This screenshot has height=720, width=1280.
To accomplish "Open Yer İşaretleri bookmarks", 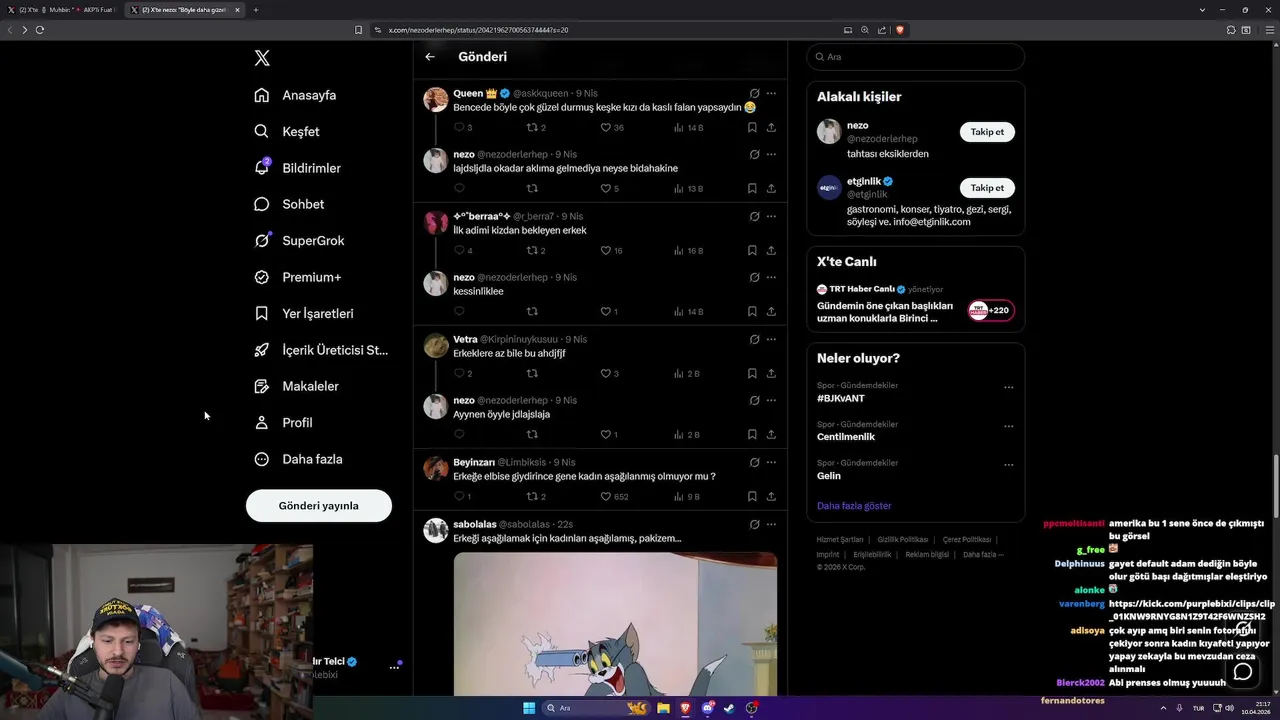I will click(x=303, y=313).
